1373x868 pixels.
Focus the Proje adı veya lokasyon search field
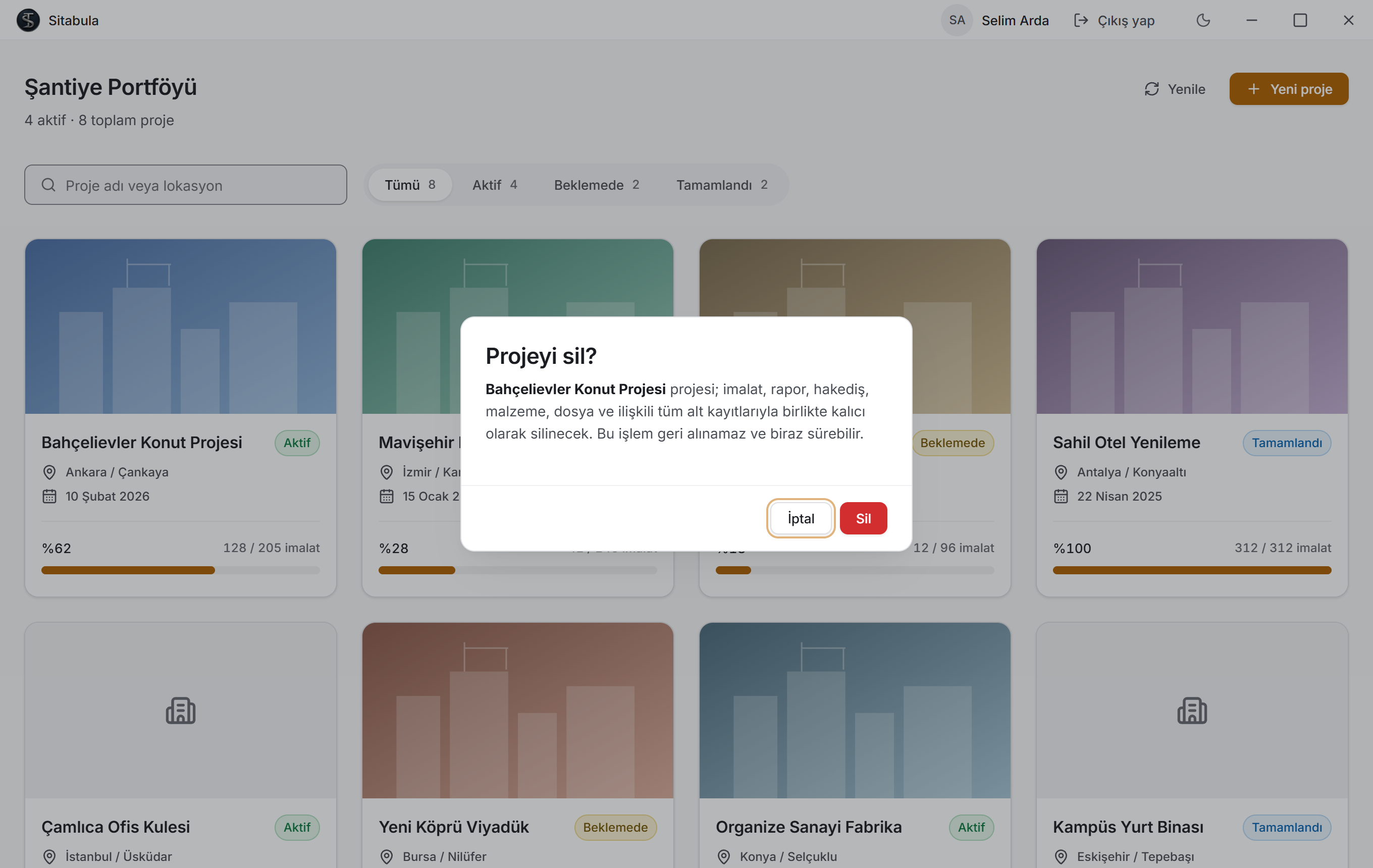click(185, 185)
